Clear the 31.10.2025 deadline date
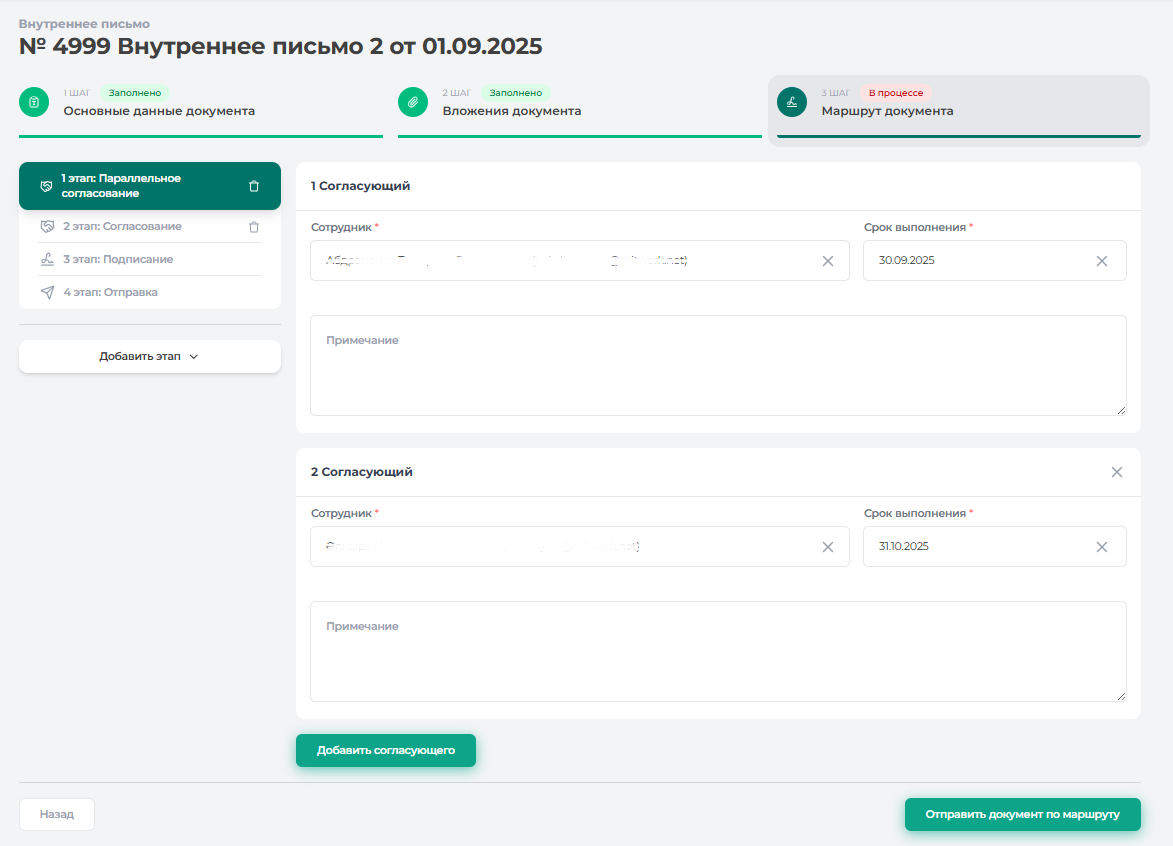 pos(1101,547)
